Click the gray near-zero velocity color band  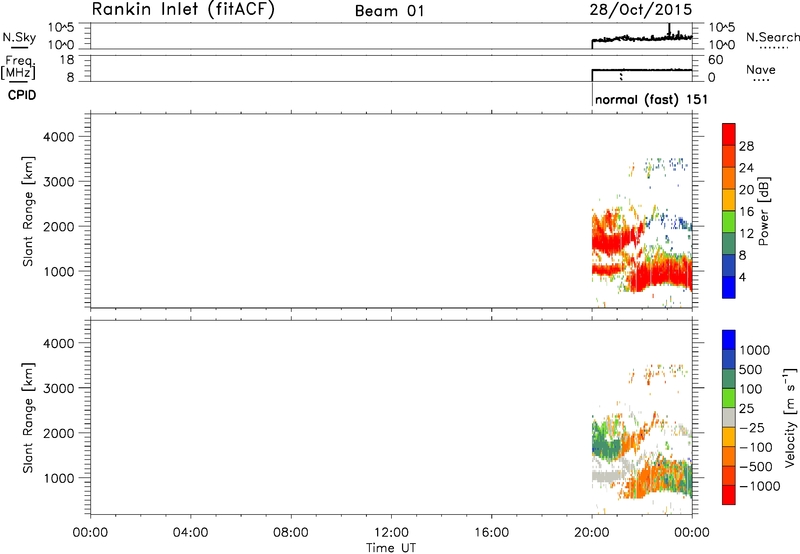[729, 417]
